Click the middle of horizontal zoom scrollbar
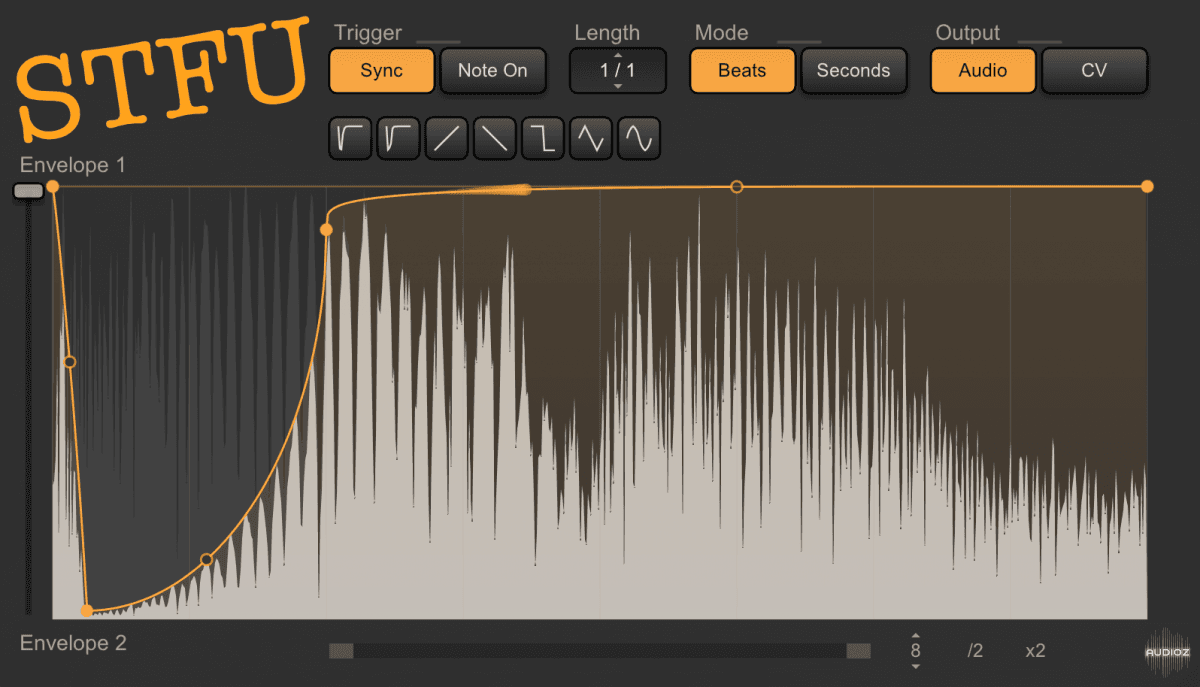The width and height of the screenshot is (1200, 687). tap(600, 651)
